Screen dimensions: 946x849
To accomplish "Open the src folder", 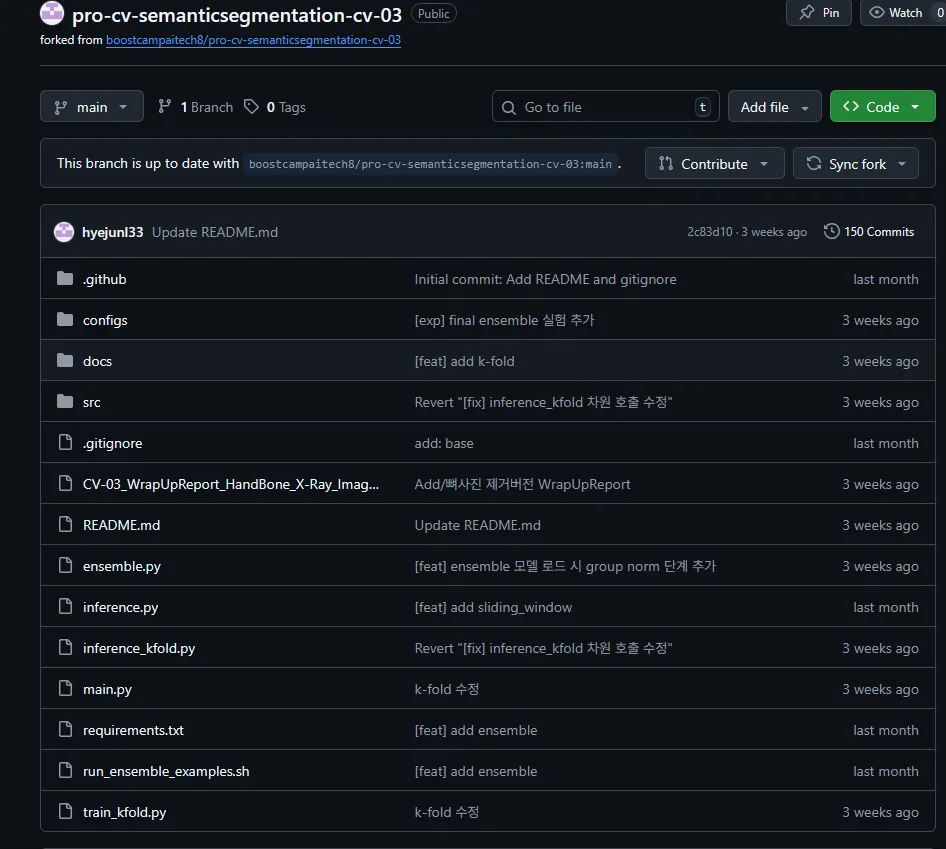I will [92, 402].
